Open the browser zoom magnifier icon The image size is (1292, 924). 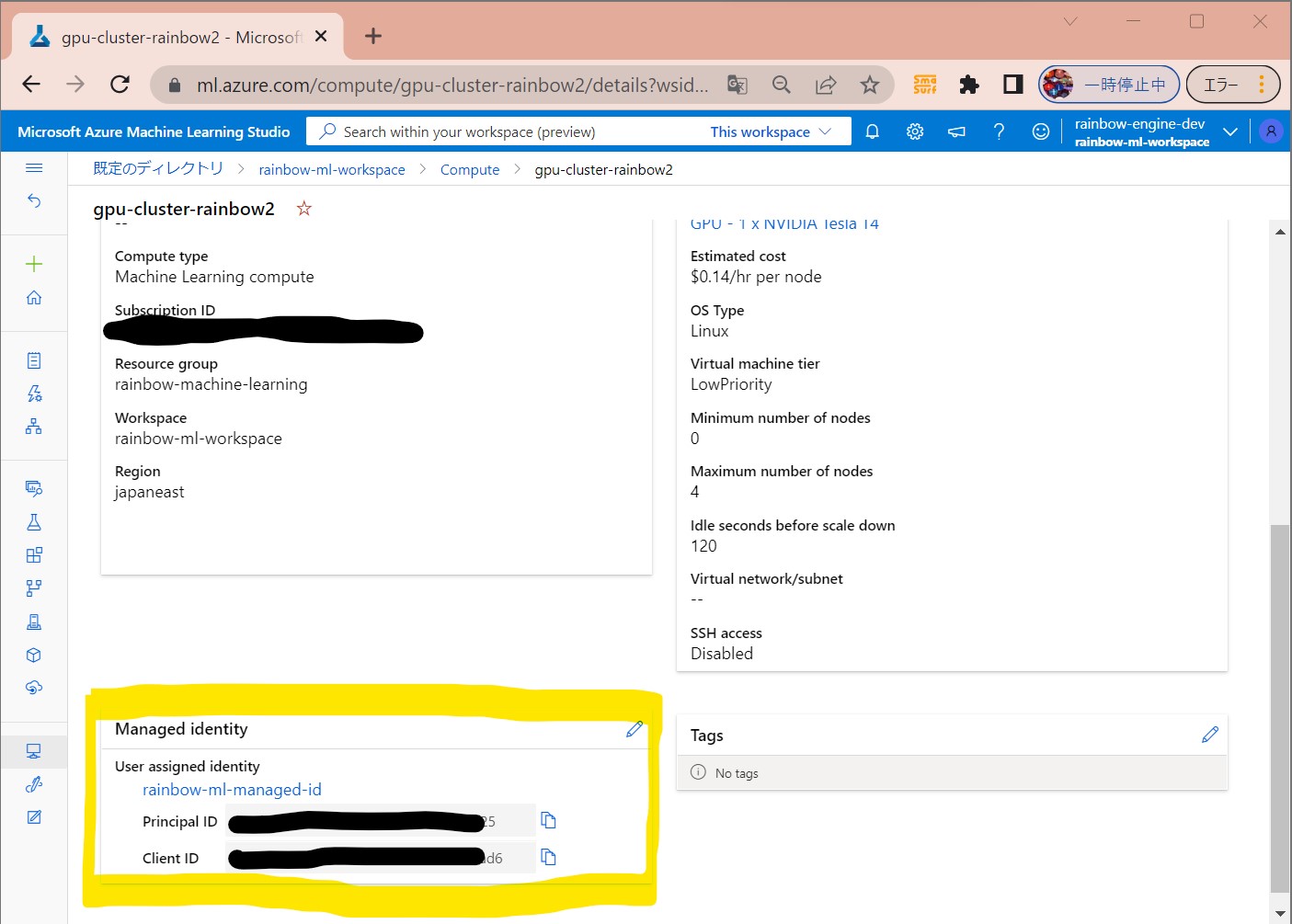coord(782,85)
